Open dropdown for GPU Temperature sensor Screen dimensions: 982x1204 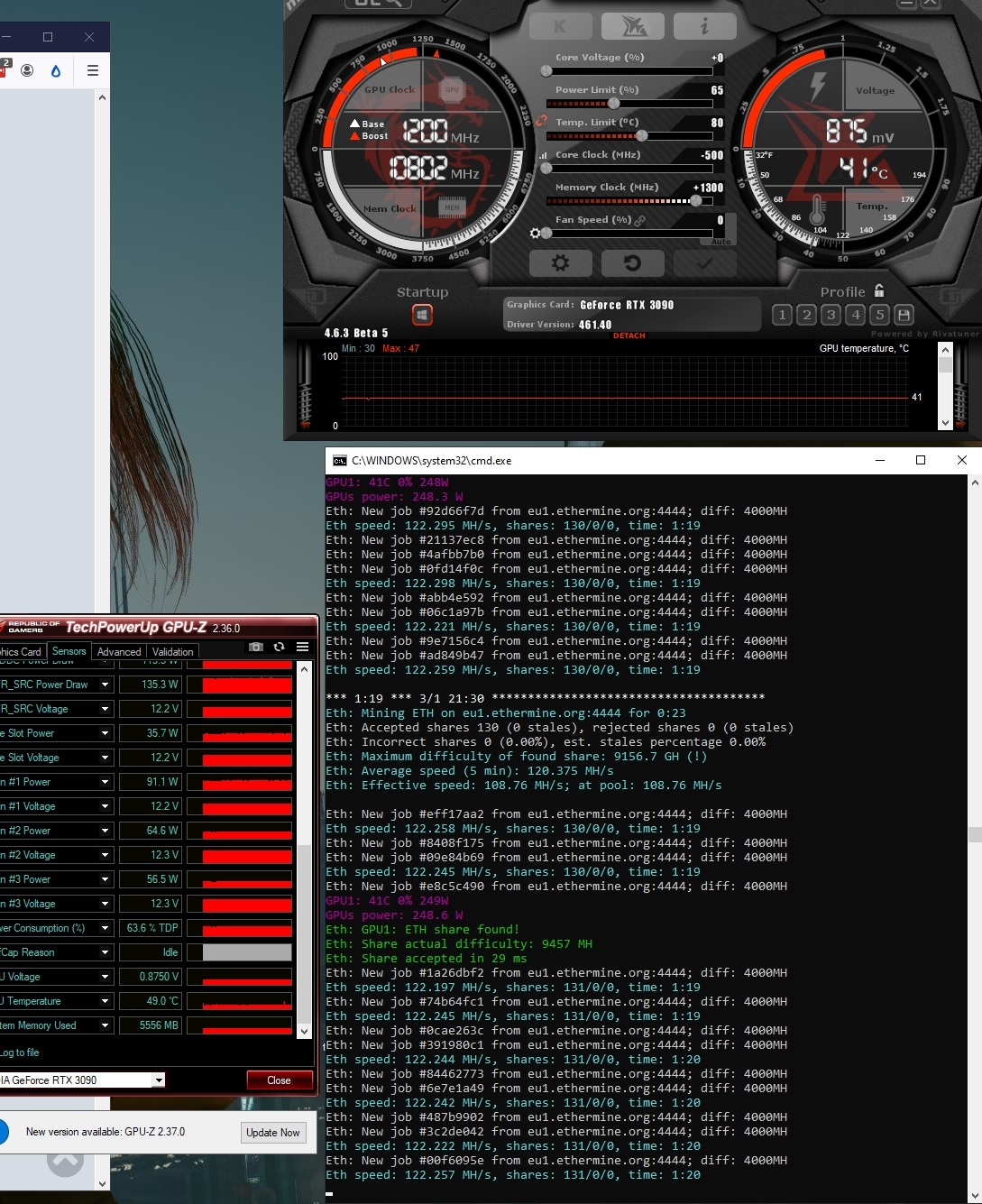tap(105, 1001)
